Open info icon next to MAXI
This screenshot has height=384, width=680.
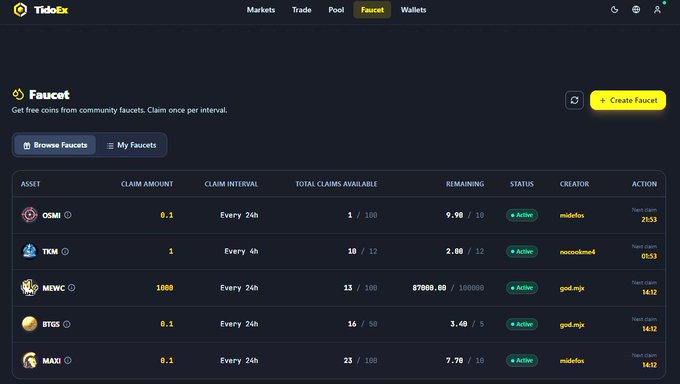click(68, 360)
